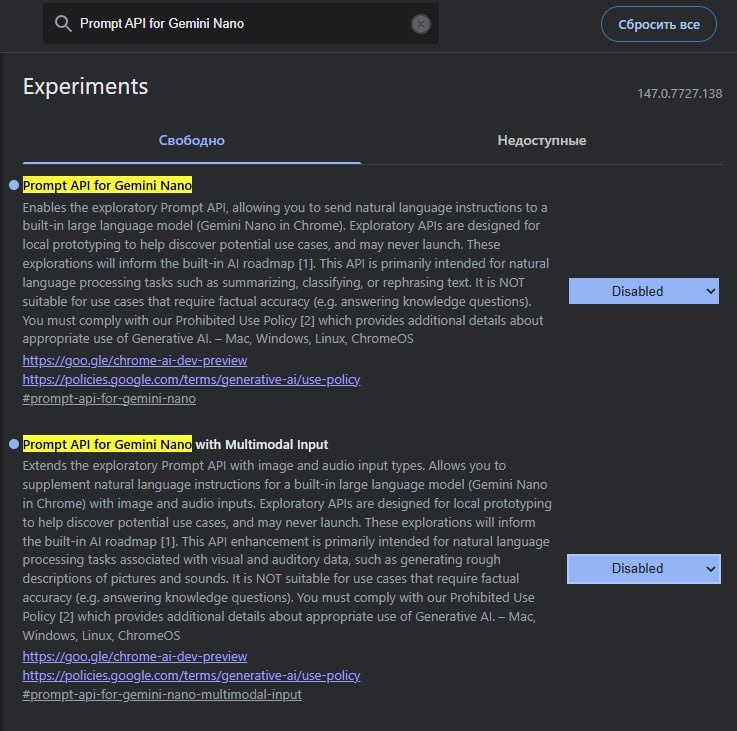Screen dimensions: 737x731
Task: Open Disabled dropdown for Prompt API for Gemini Nano
Action: point(643,291)
